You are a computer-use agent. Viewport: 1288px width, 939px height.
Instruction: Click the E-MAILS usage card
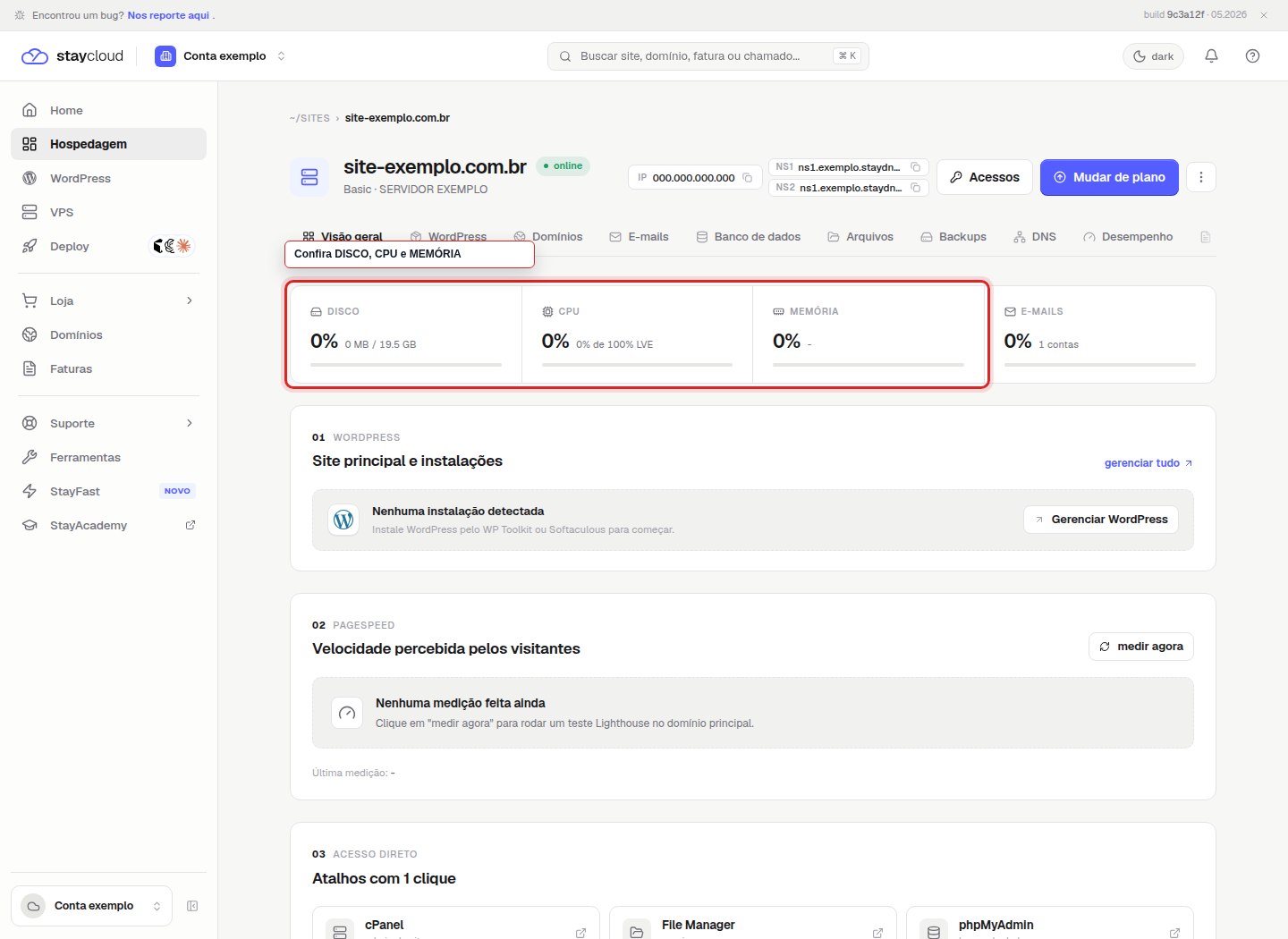coord(1100,334)
